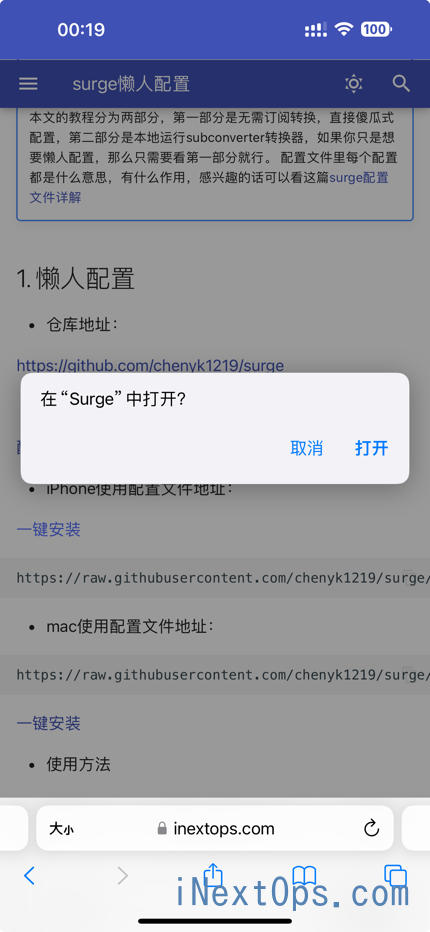430x932 pixels.
Task: Tap the first 一键安装 link for iPhone
Action: [49, 530]
